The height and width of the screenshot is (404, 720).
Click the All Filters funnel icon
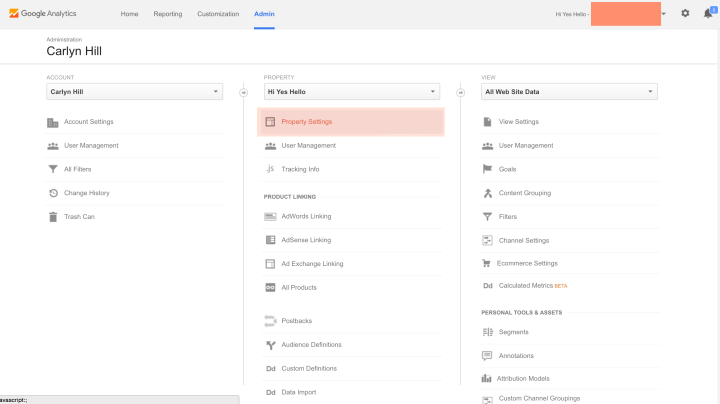[x=53, y=169]
